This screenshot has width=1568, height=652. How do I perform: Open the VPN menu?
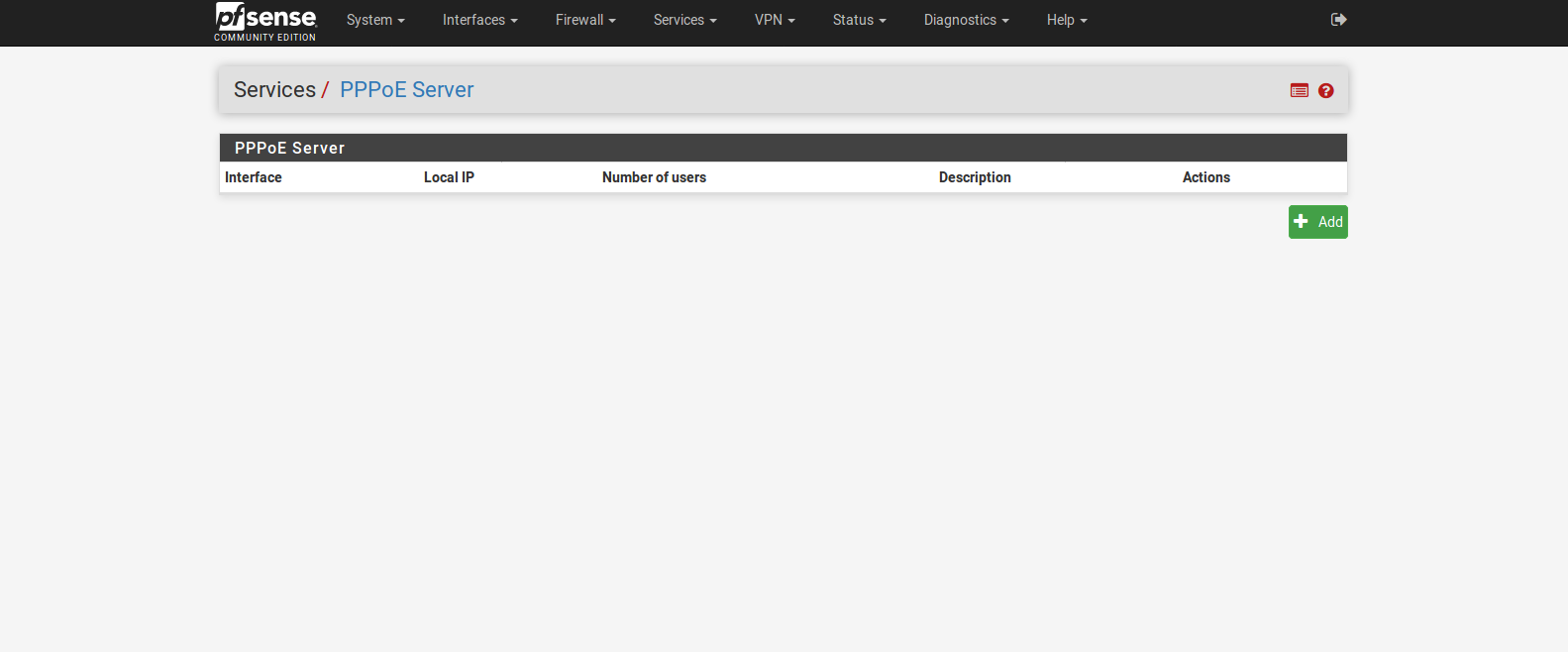point(775,20)
